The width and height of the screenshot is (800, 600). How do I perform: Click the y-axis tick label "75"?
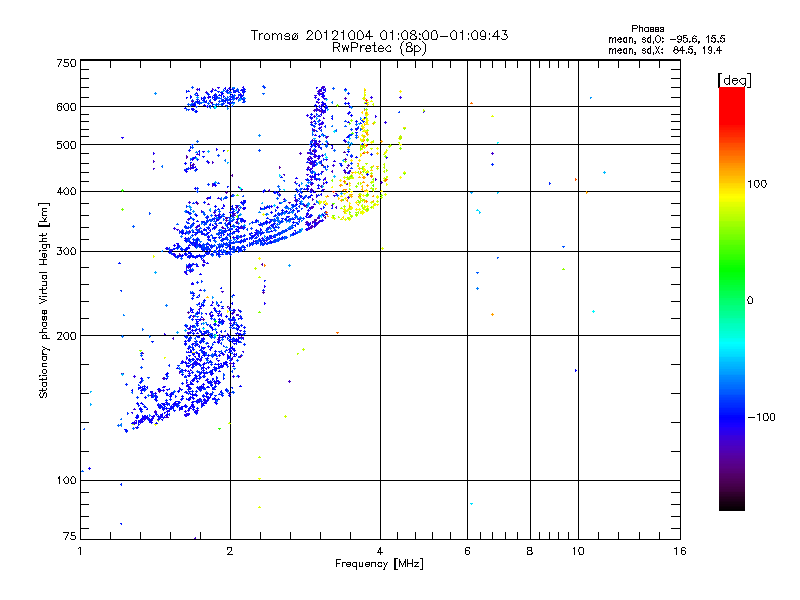69,536
